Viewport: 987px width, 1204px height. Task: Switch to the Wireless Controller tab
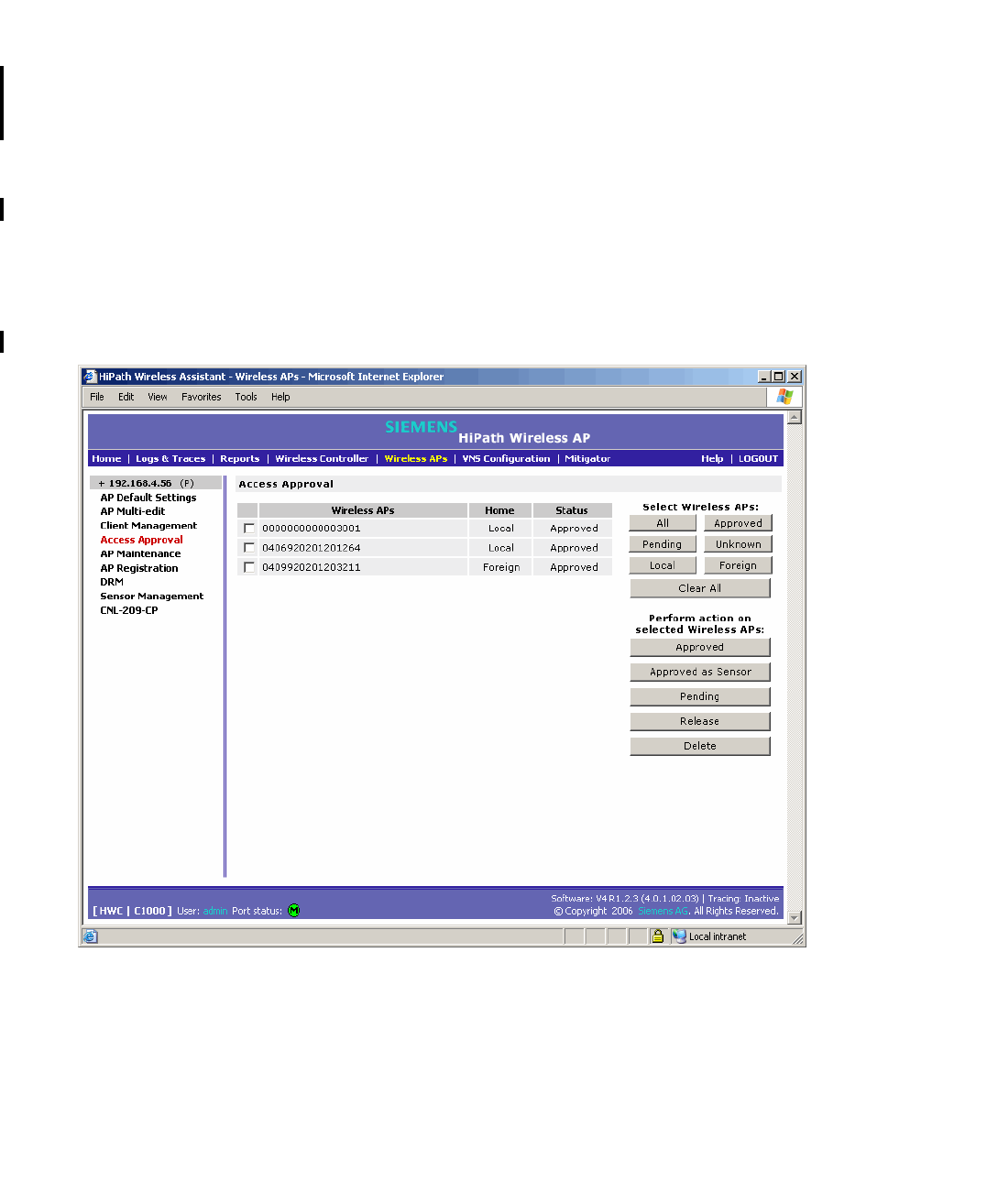coord(322,459)
